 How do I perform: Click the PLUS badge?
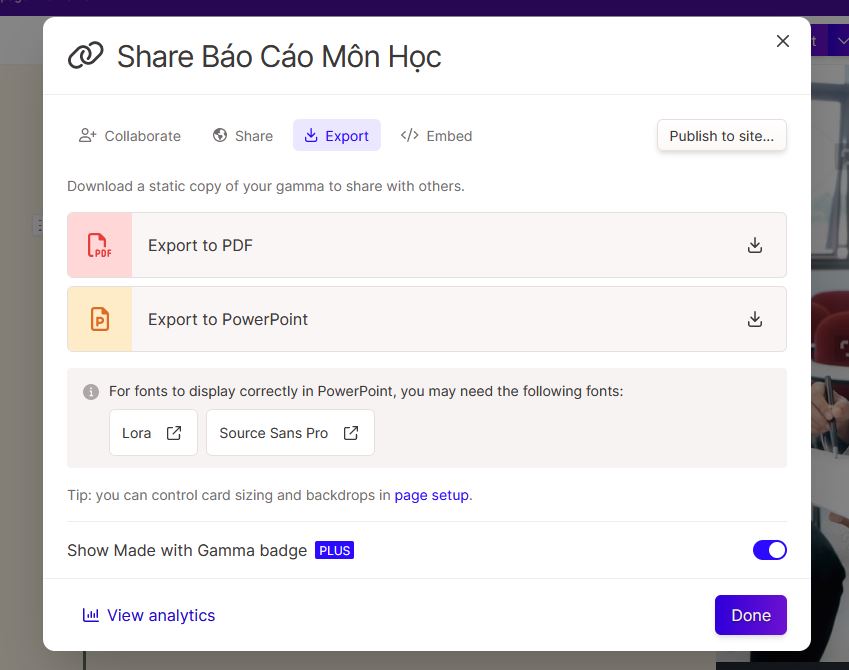[335, 550]
